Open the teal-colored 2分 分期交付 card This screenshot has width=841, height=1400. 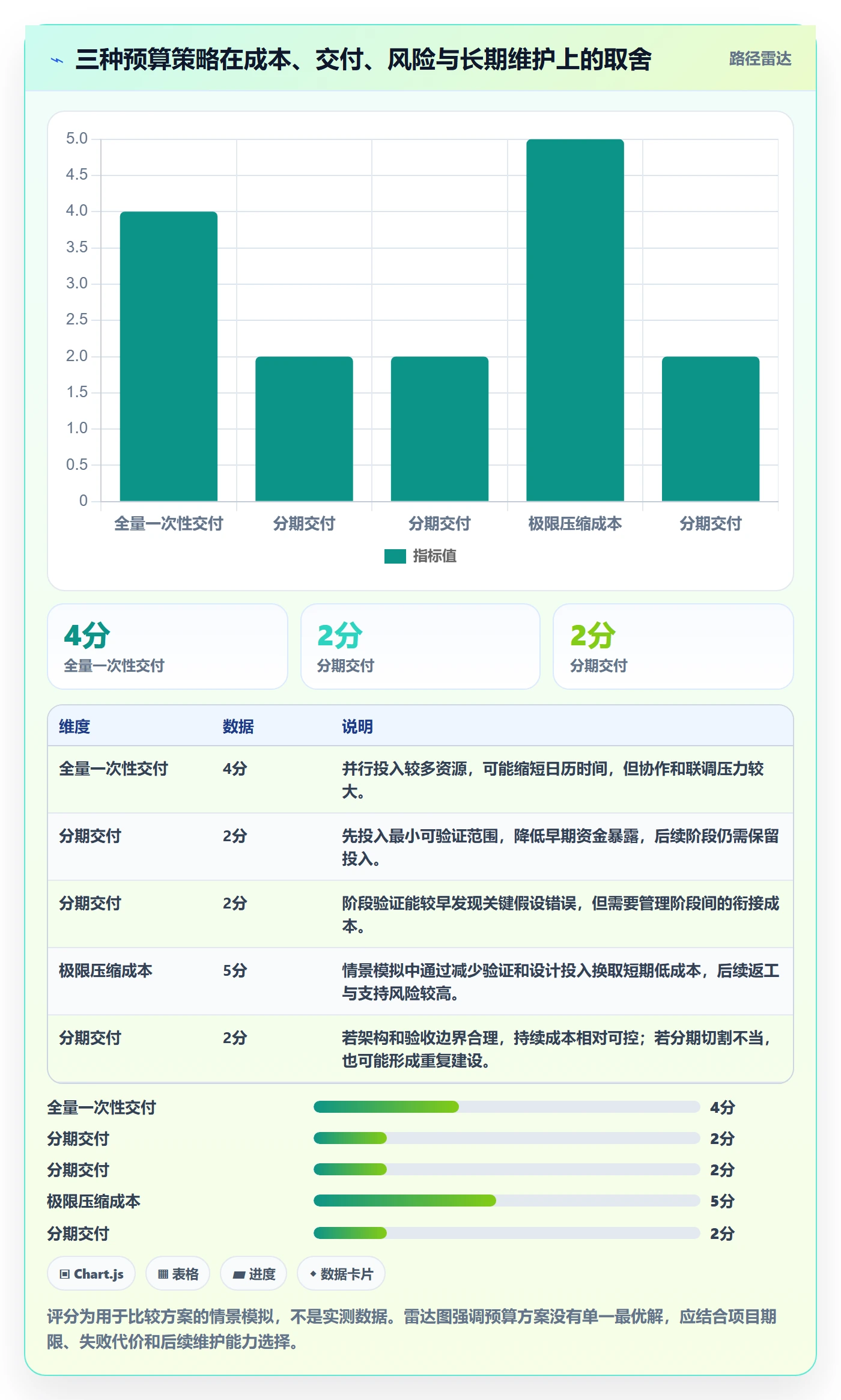[421, 647]
